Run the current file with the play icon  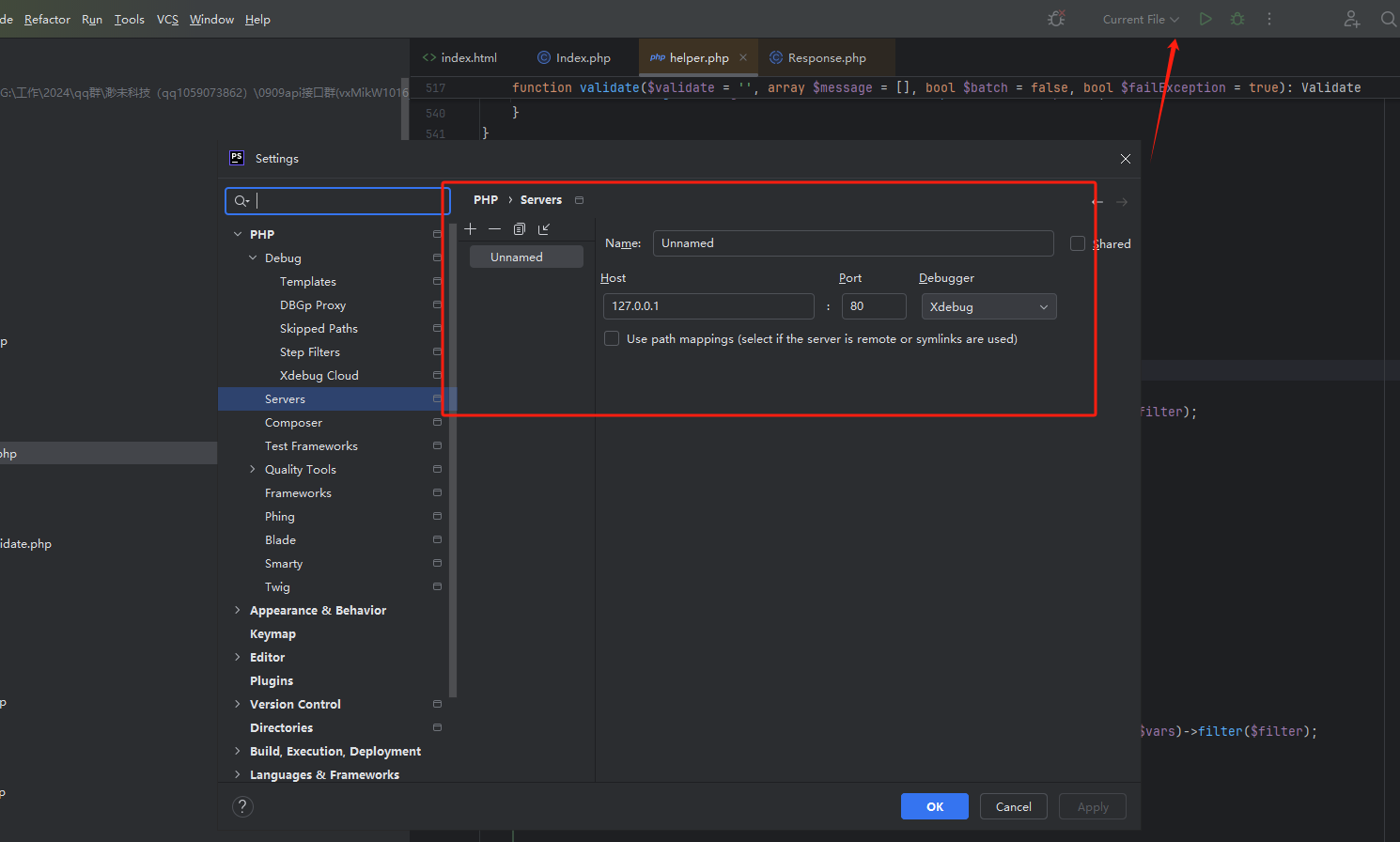point(1206,19)
